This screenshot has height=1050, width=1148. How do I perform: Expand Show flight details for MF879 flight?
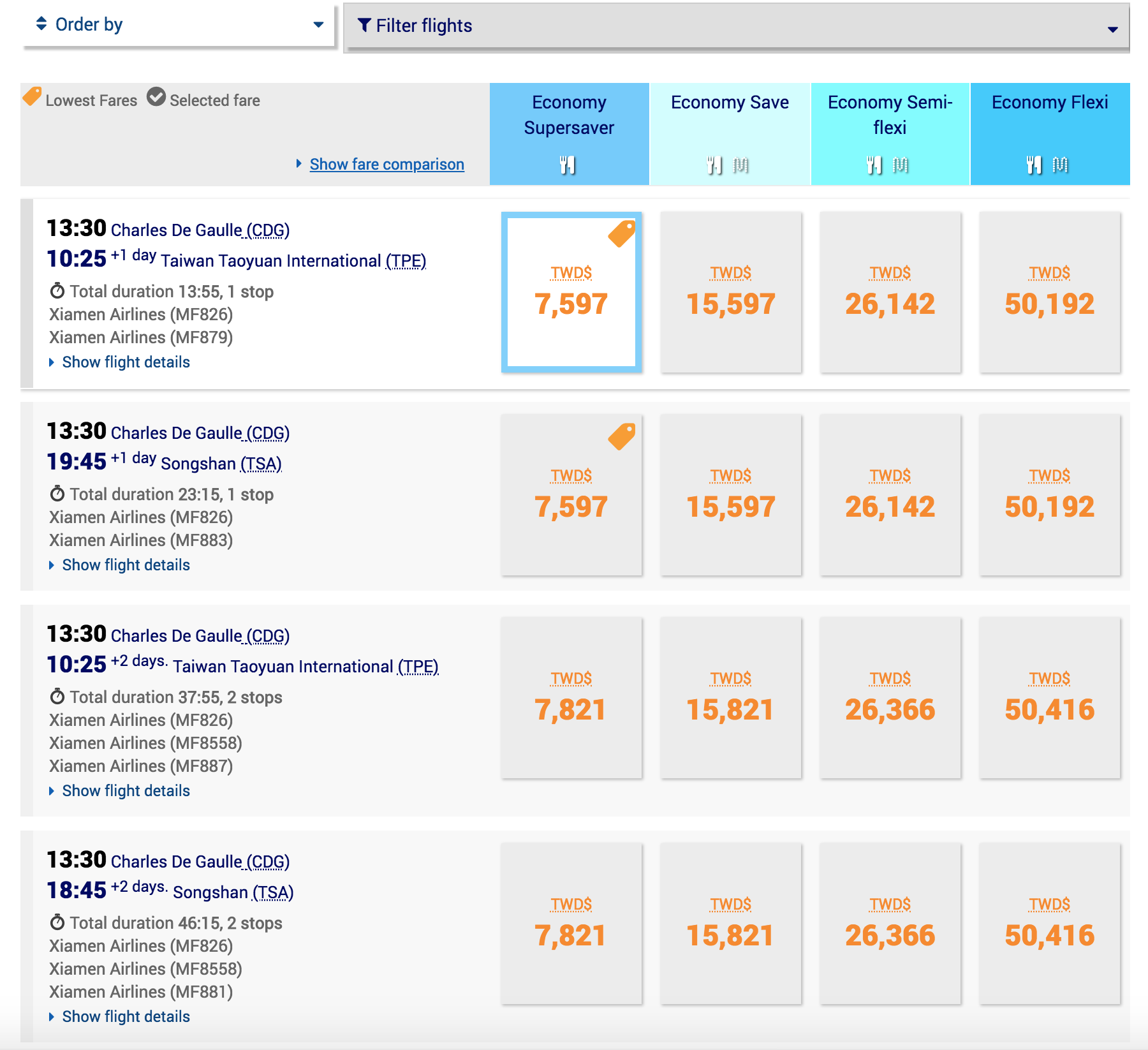point(120,362)
